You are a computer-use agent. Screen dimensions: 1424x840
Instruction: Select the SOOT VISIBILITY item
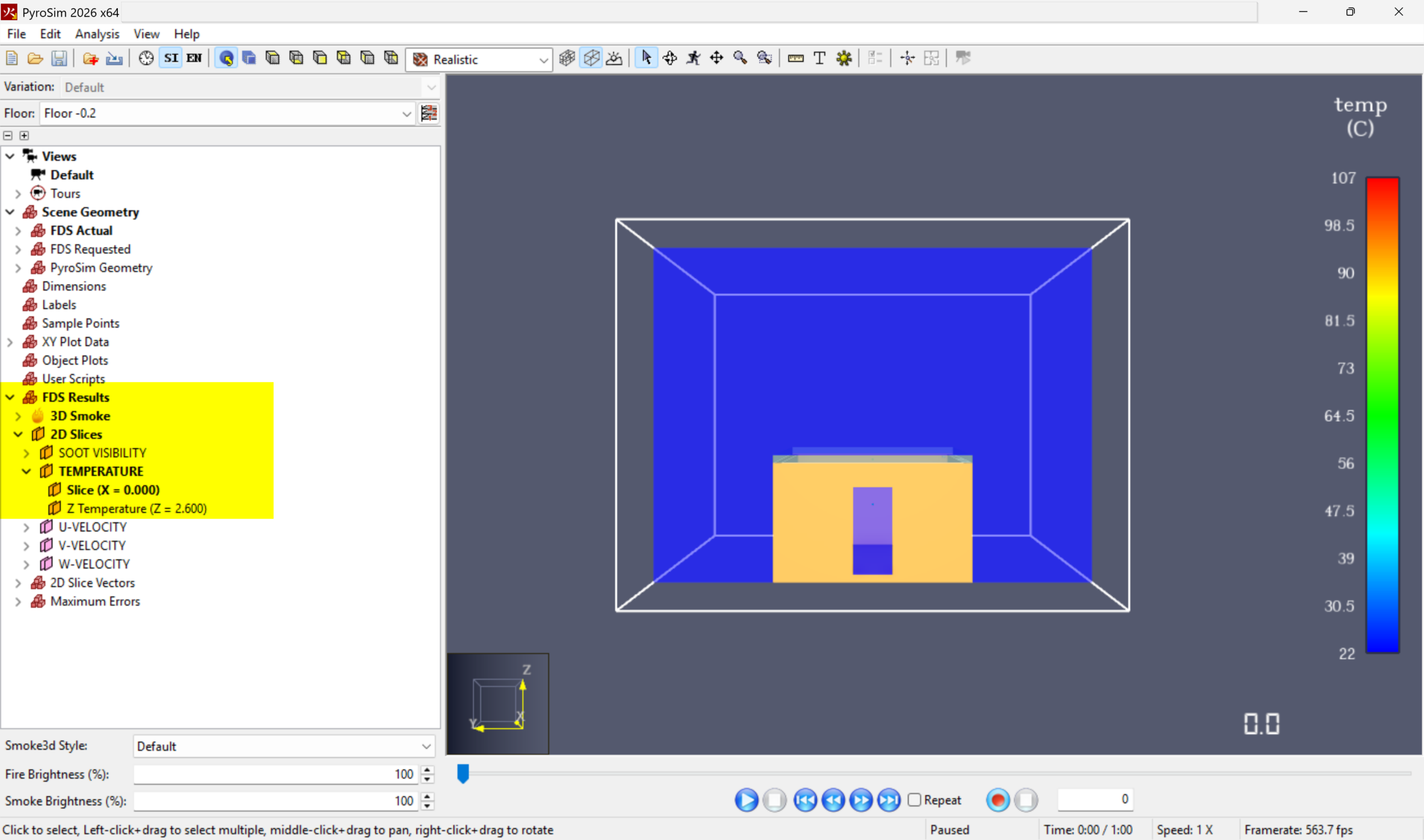coord(102,453)
